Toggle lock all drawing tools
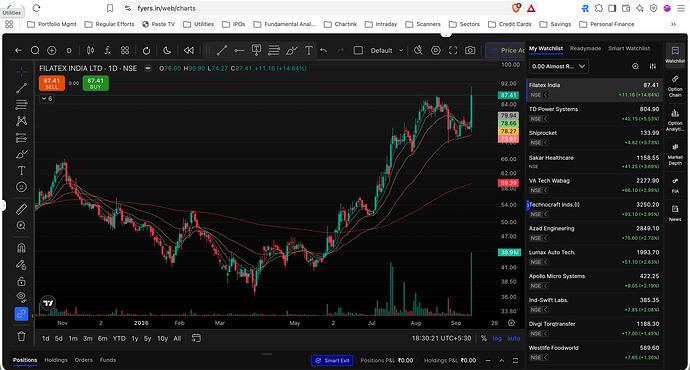This screenshot has height=370, width=690. 21,281
